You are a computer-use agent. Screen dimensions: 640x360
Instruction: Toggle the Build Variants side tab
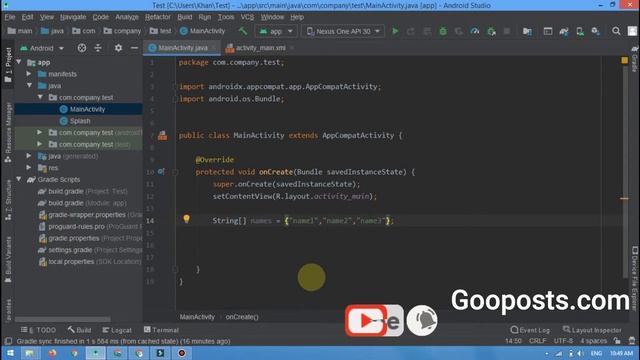[8, 259]
